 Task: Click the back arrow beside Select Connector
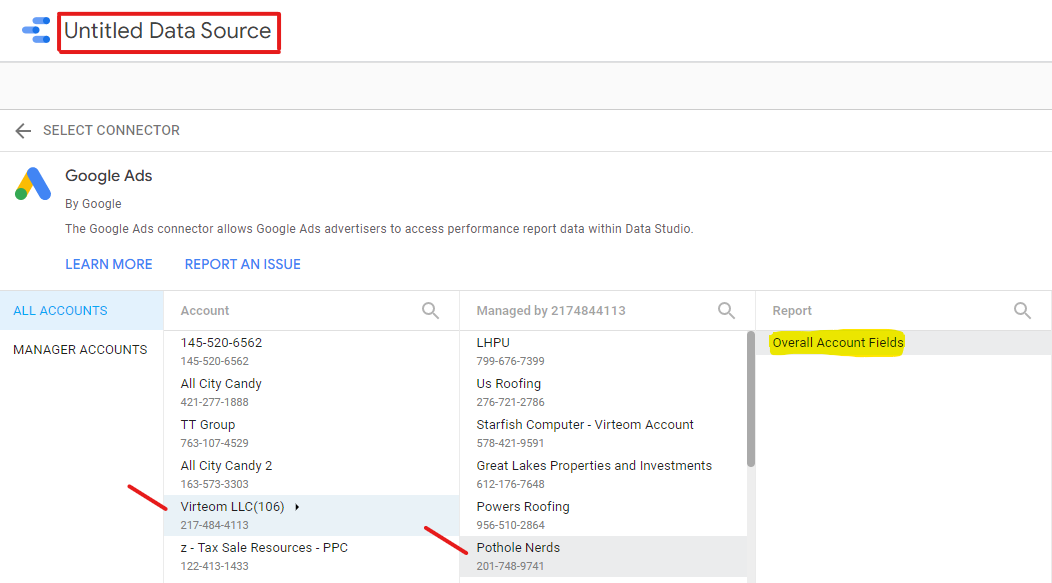tap(23, 131)
